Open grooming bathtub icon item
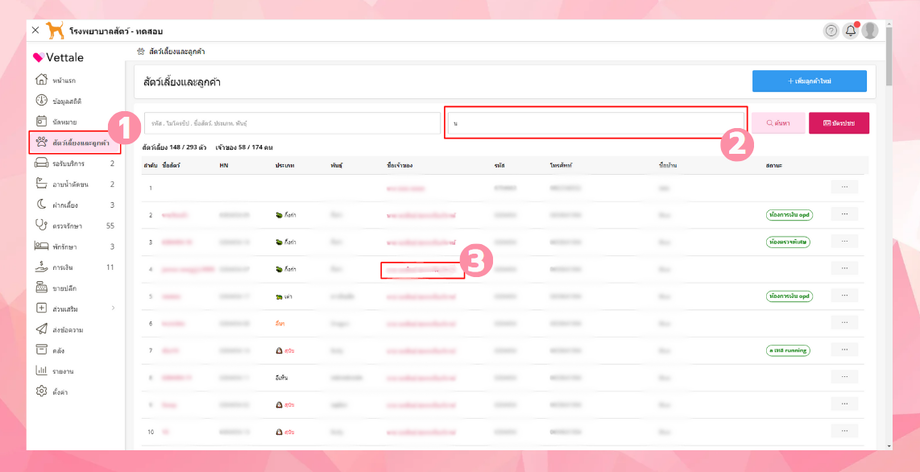Image resolution: width=920 pixels, height=472 pixels. (41, 184)
